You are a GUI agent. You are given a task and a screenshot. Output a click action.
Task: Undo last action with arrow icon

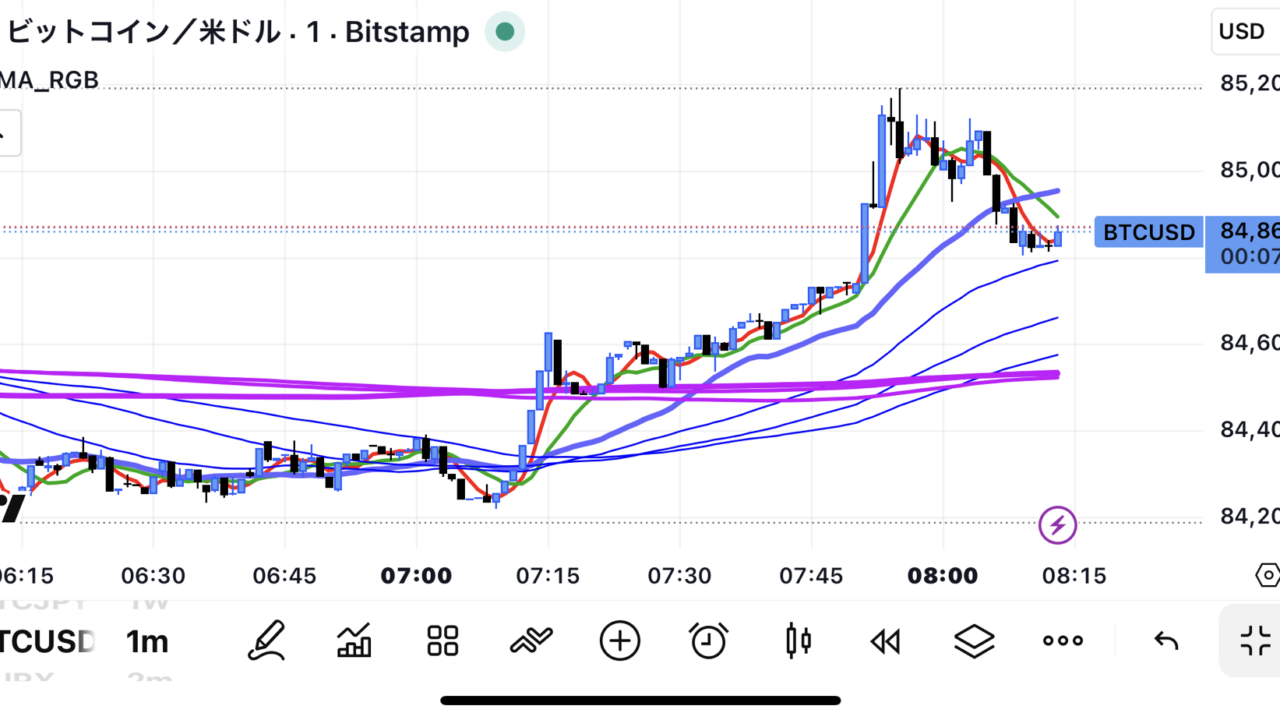coord(1166,640)
